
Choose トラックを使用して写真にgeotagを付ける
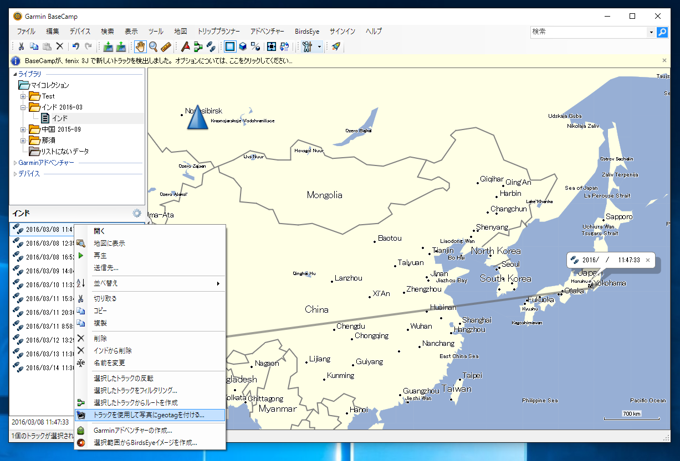pyautogui.click(x=150, y=415)
